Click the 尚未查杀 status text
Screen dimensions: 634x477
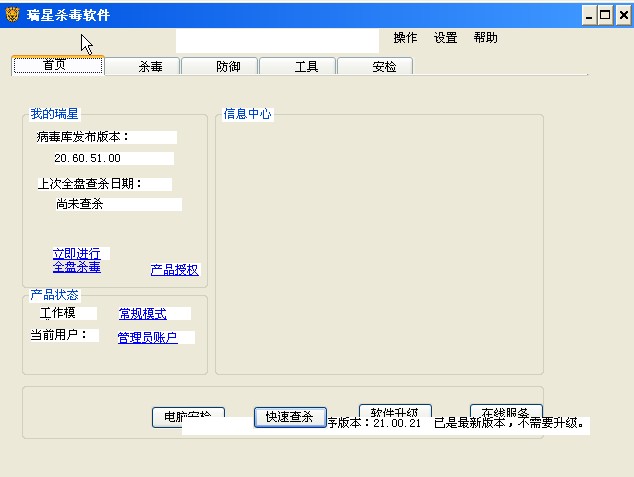click(80, 204)
